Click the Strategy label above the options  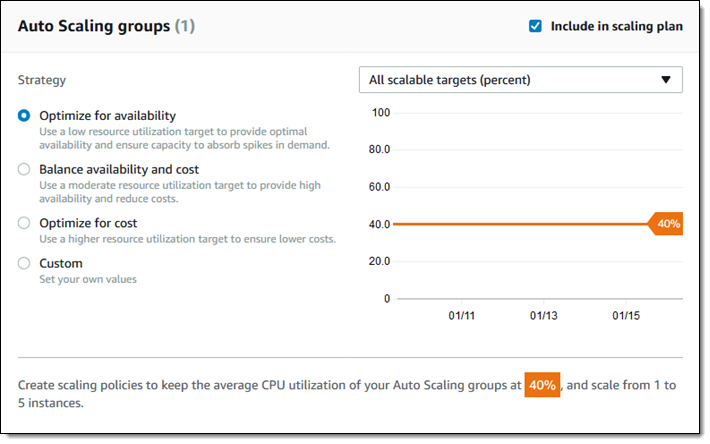click(x=42, y=80)
